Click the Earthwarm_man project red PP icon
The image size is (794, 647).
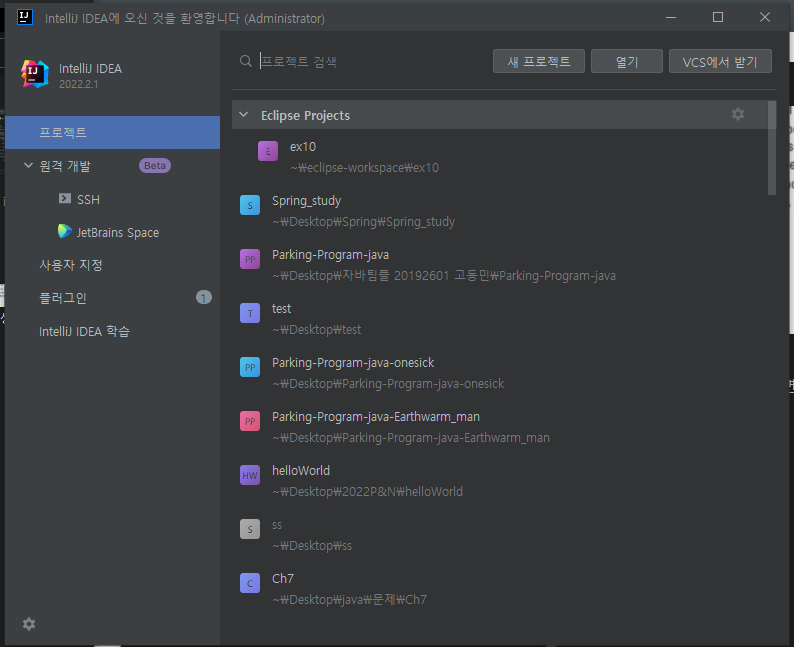pyautogui.click(x=250, y=421)
